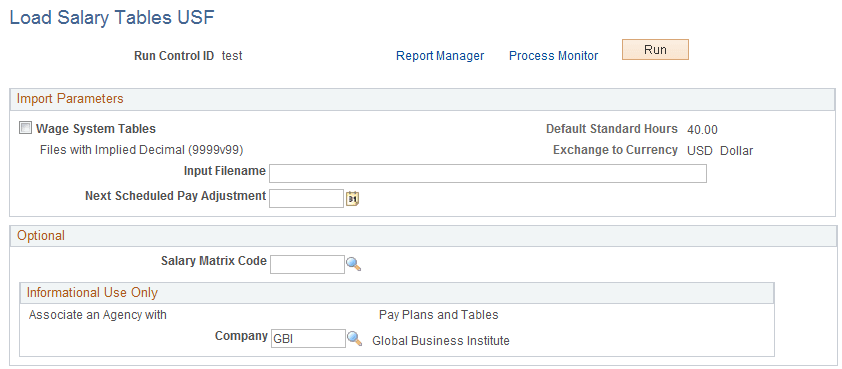Click the Salary Matrix Code lookup magnifier
Viewport: 842px width, 369px height.
[353, 264]
